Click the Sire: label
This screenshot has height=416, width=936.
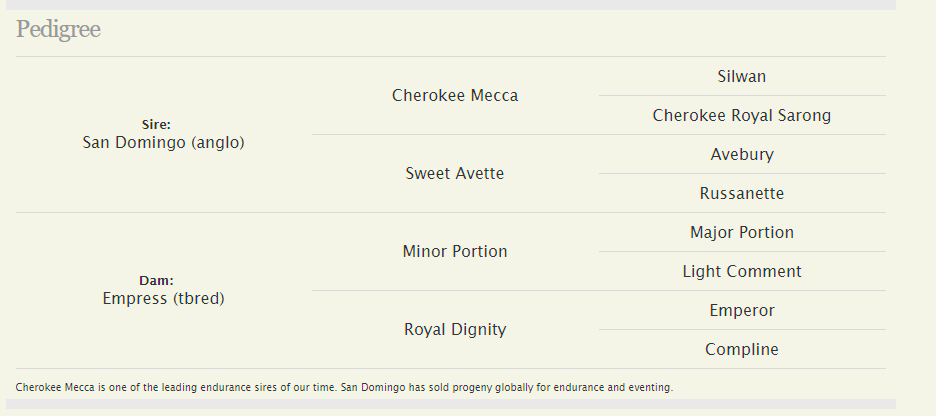click(x=156, y=125)
